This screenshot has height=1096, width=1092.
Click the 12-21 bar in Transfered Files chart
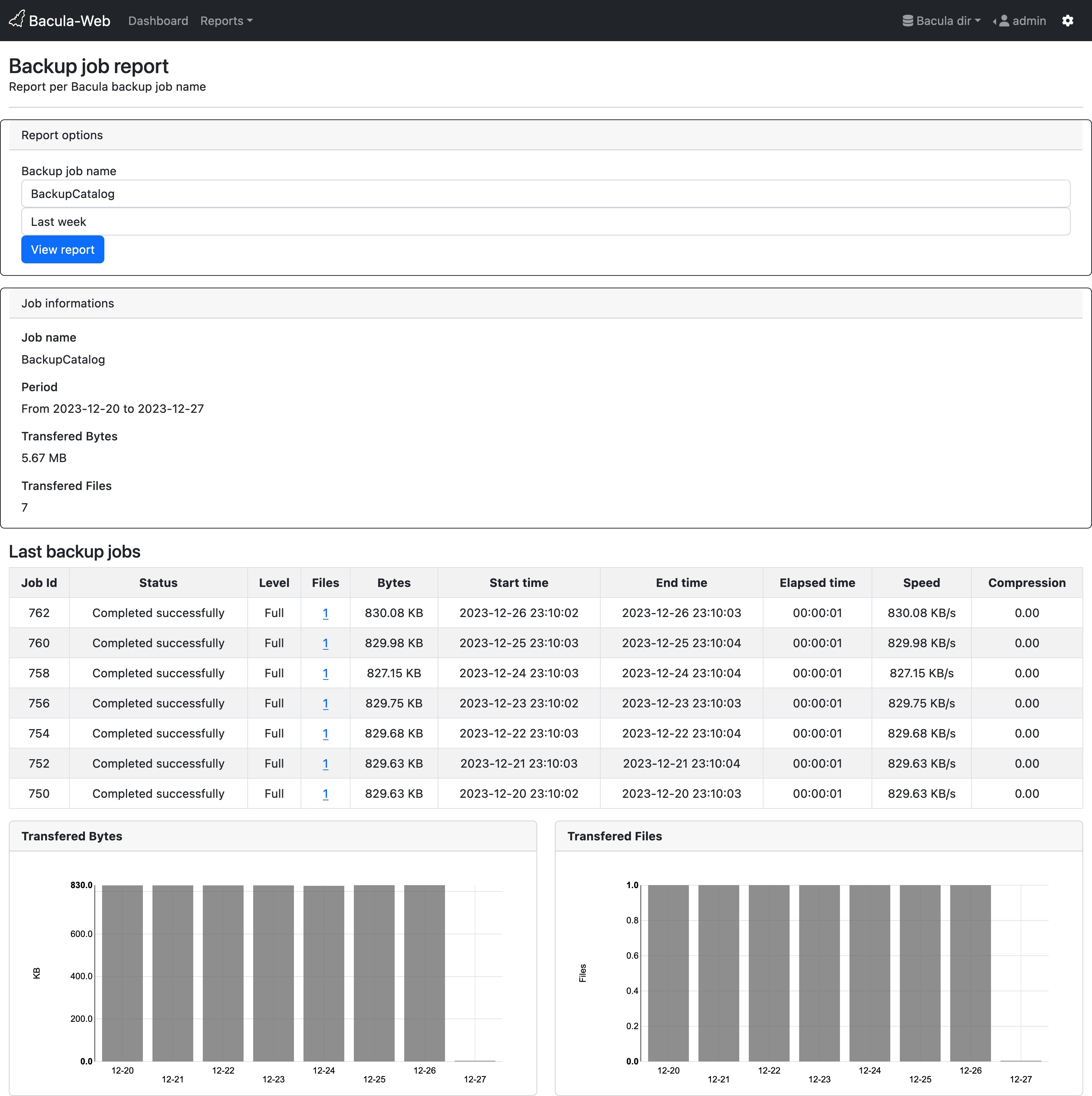tap(719, 973)
